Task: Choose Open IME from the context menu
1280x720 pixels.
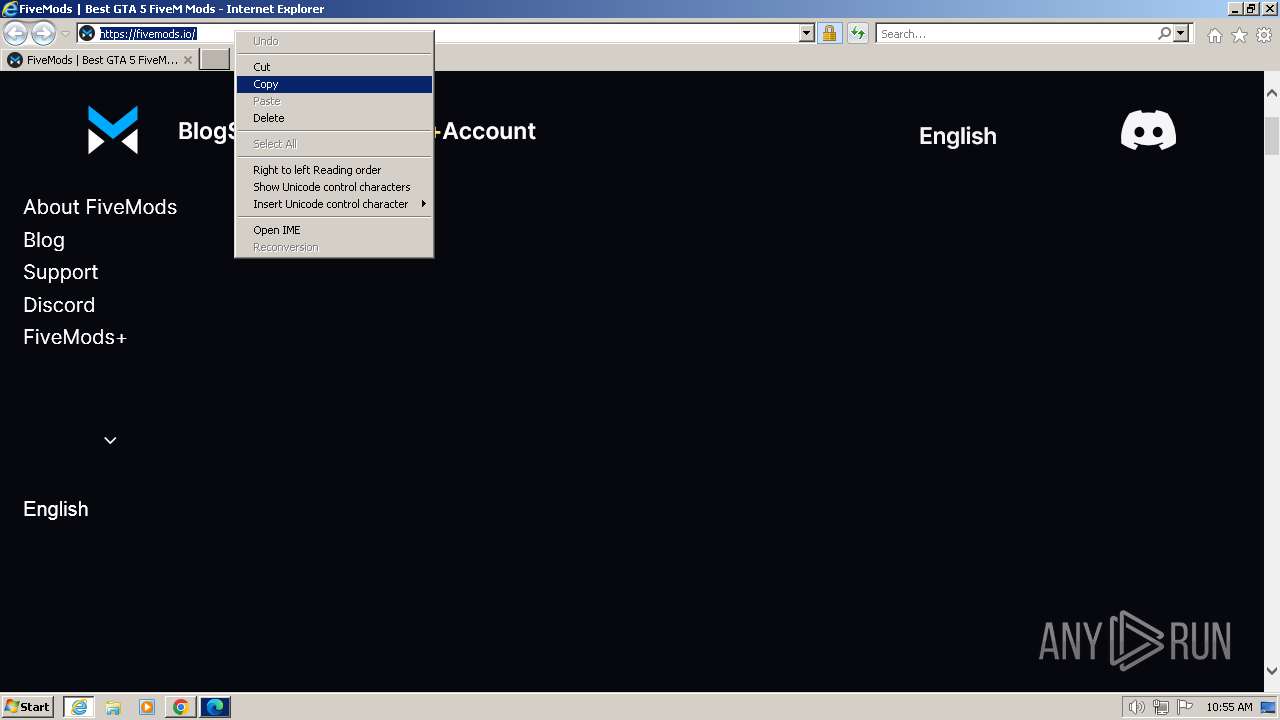Action: [334, 230]
